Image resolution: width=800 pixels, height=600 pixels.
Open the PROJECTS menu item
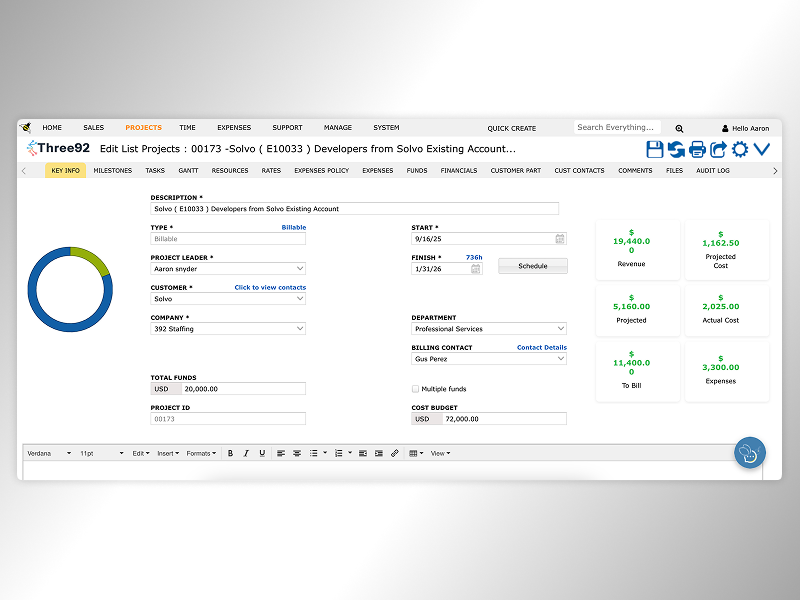coord(143,127)
